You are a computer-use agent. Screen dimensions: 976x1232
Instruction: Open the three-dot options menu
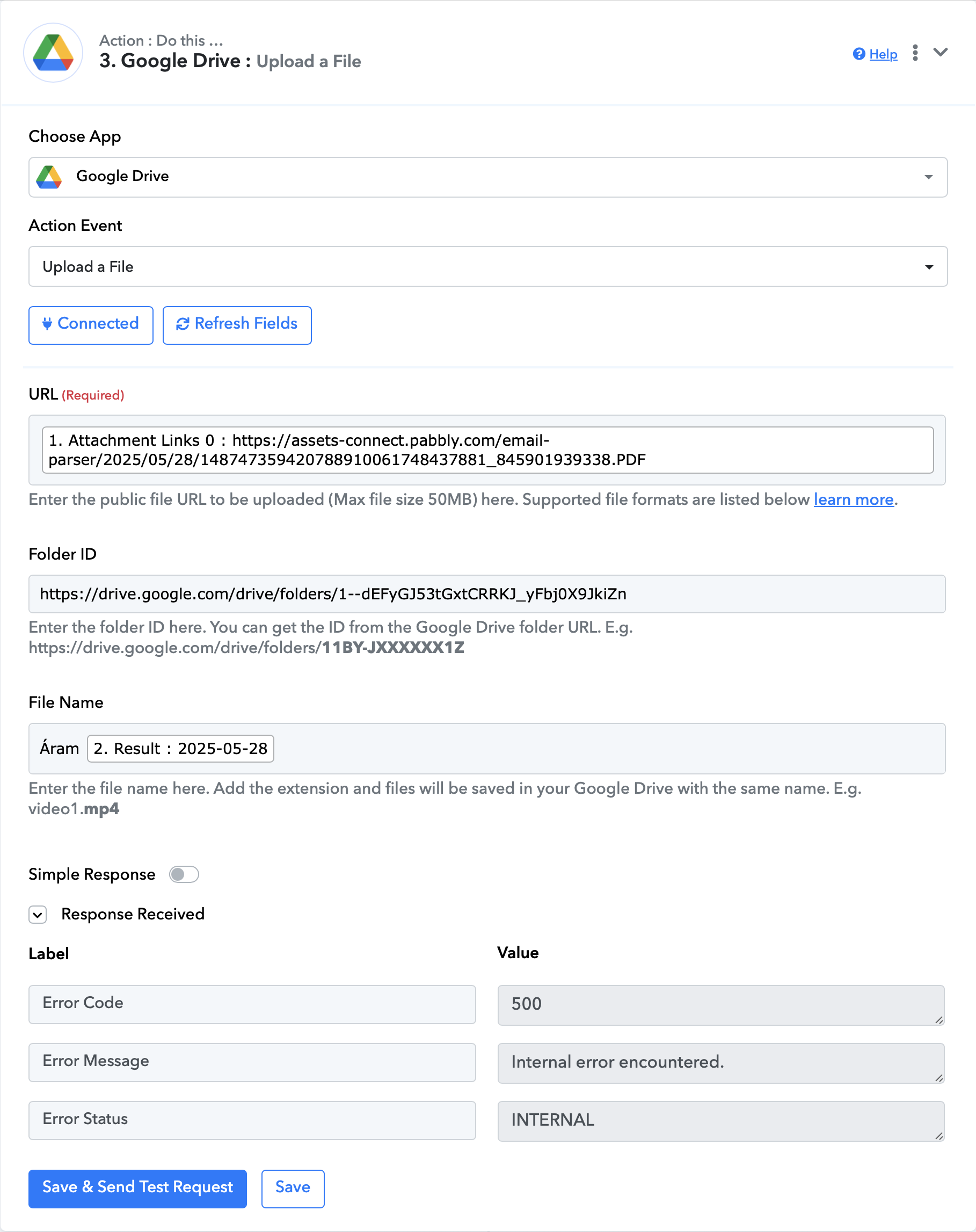click(915, 53)
